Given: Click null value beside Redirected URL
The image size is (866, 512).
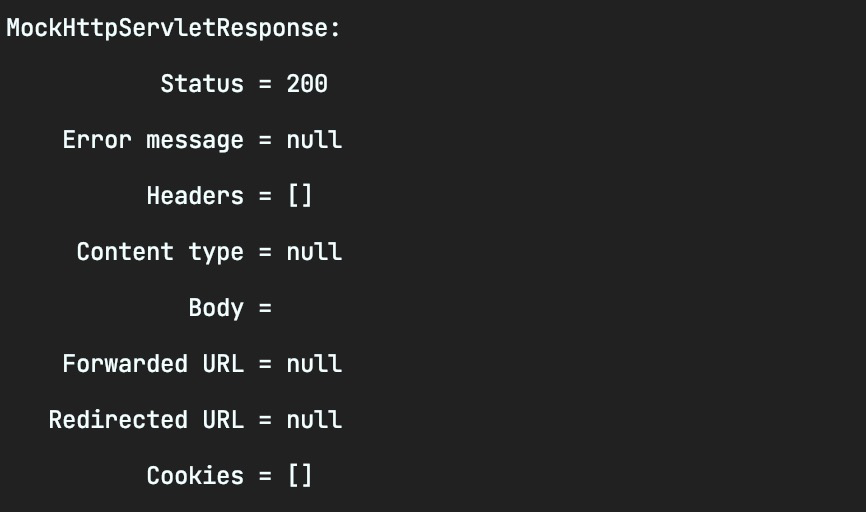Looking at the screenshot, I should point(314,420).
